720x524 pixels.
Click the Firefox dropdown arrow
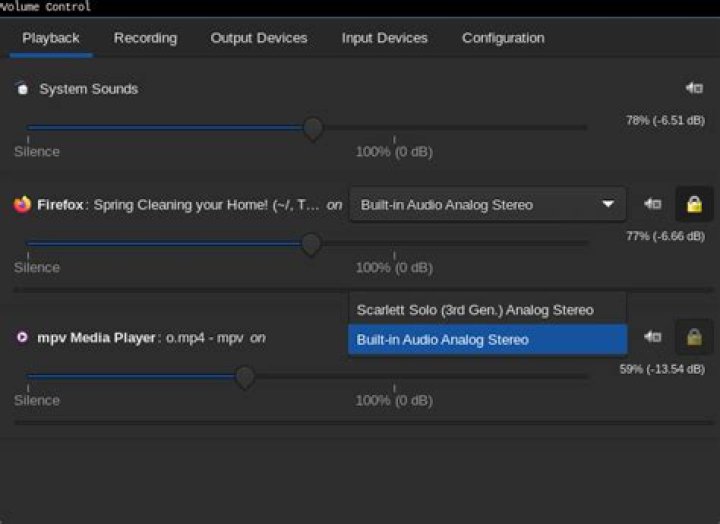[608, 203]
